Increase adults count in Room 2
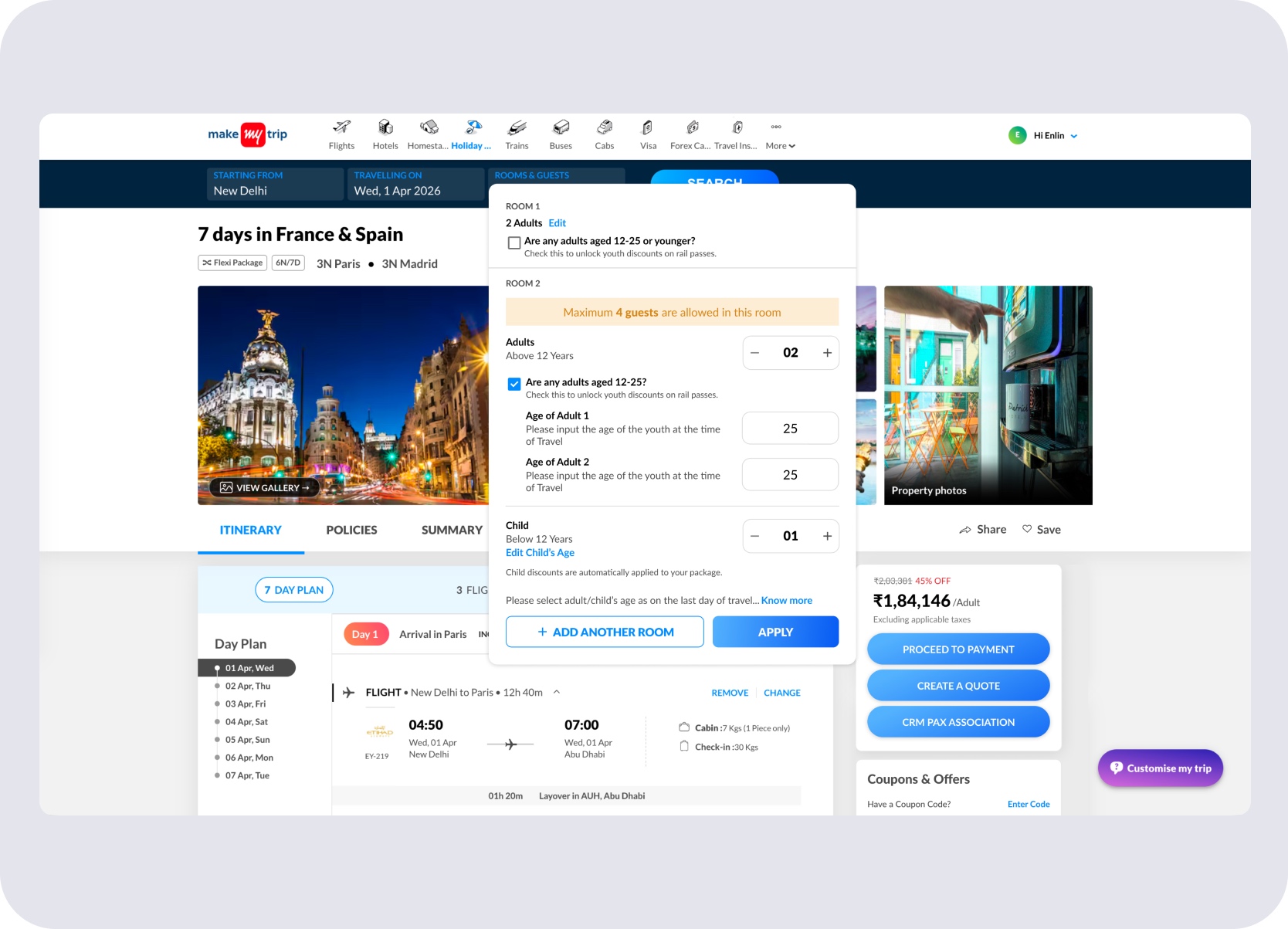The width and height of the screenshot is (1288, 929). [x=827, y=353]
